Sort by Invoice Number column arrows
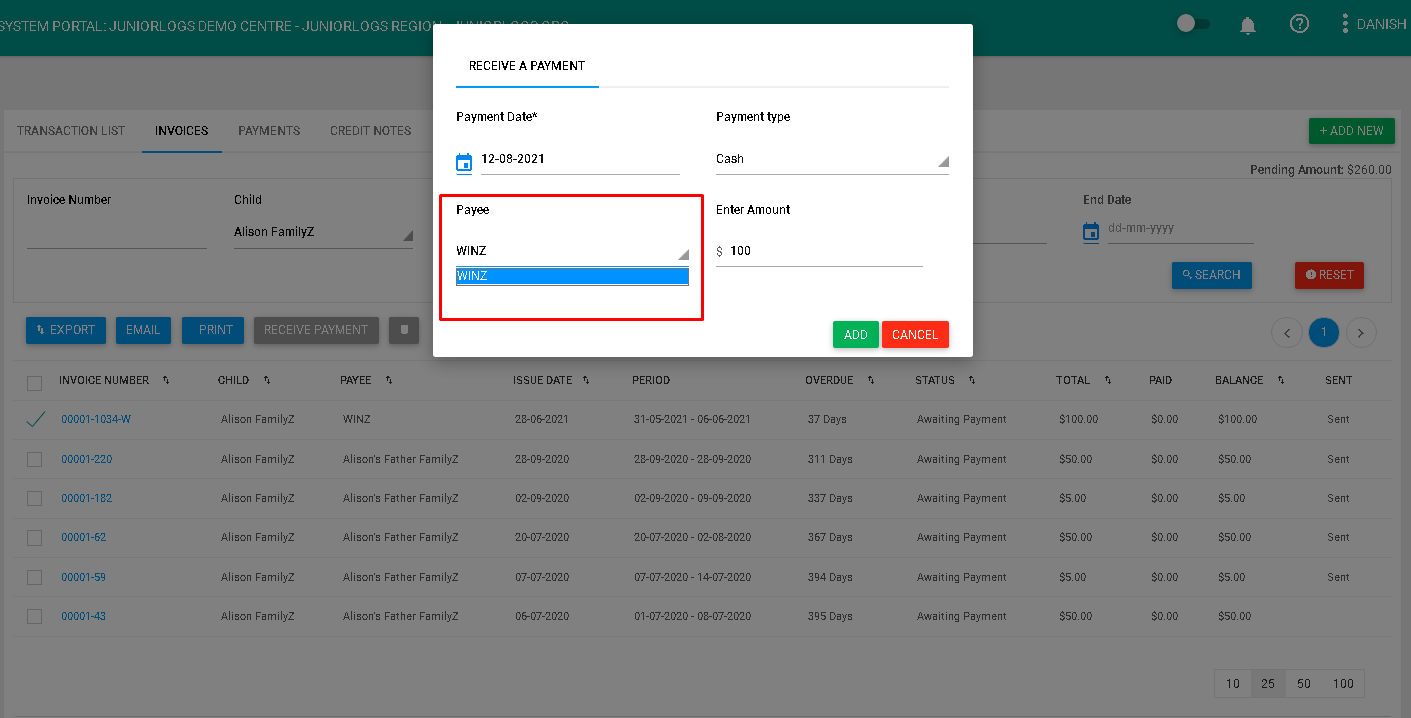The image size is (1411, 718). pyautogui.click(x=166, y=381)
